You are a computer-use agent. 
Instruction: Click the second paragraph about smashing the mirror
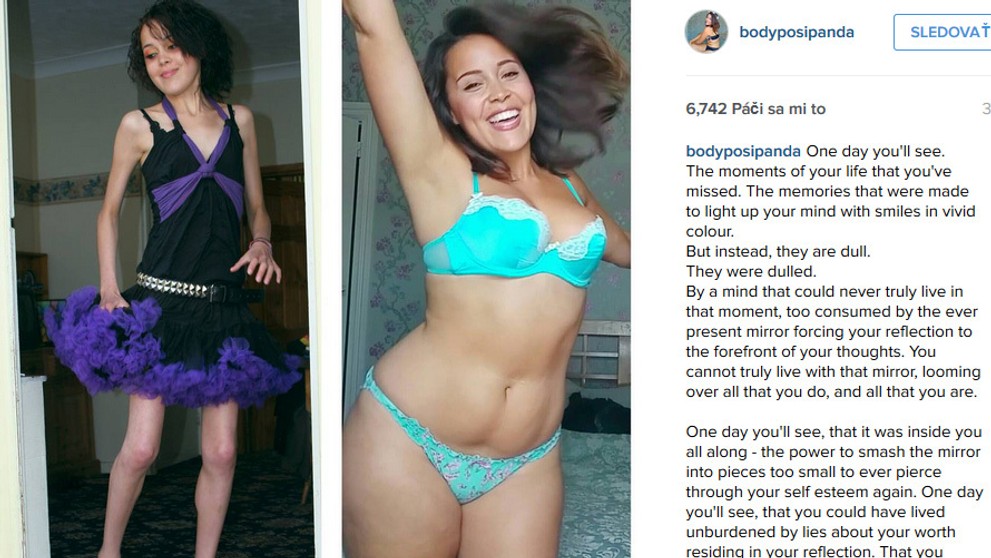[x=834, y=491]
